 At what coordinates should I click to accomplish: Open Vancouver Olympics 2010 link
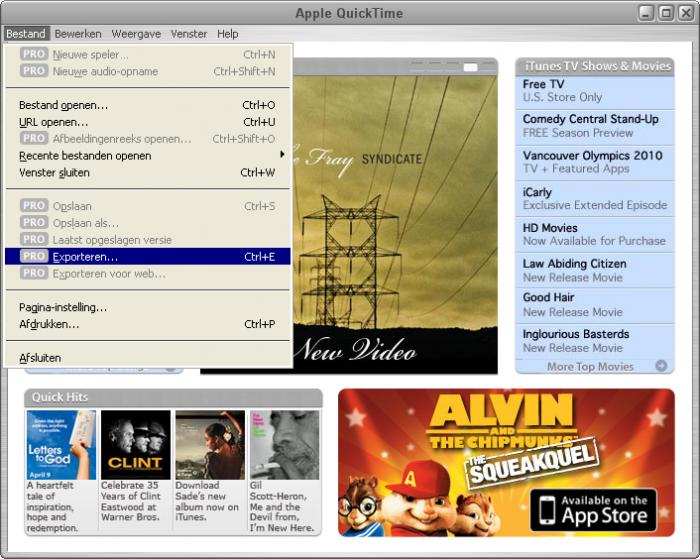595,162
